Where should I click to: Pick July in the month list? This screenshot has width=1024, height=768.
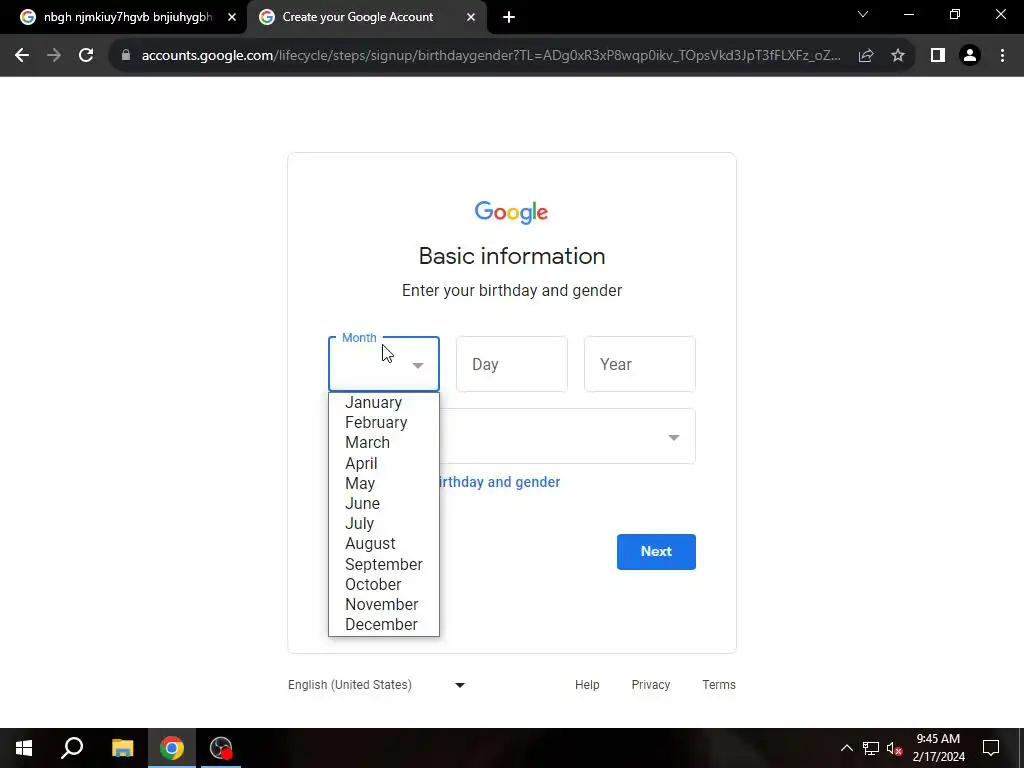[384, 524]
